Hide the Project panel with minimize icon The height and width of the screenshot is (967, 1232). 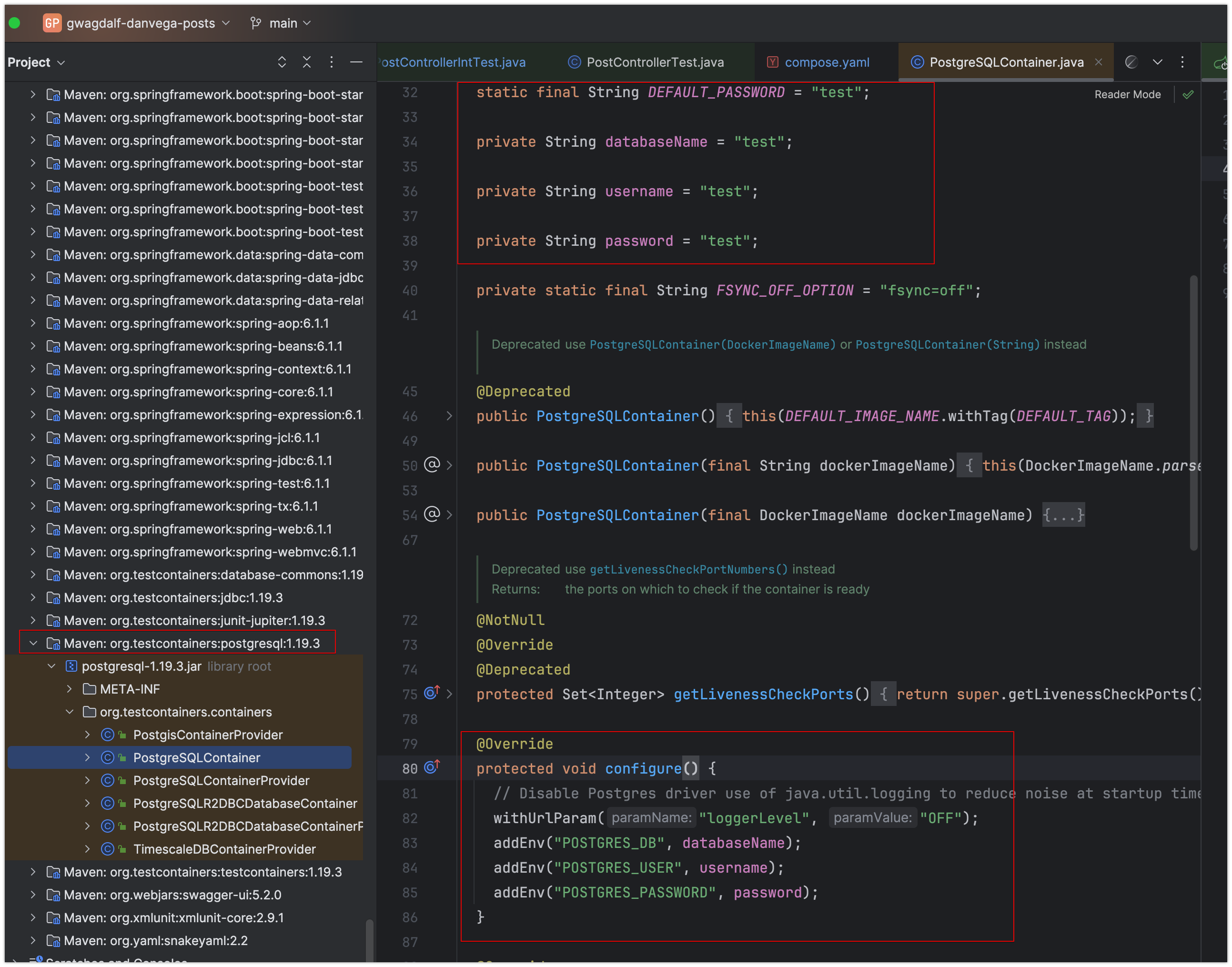tap(356, 62)
